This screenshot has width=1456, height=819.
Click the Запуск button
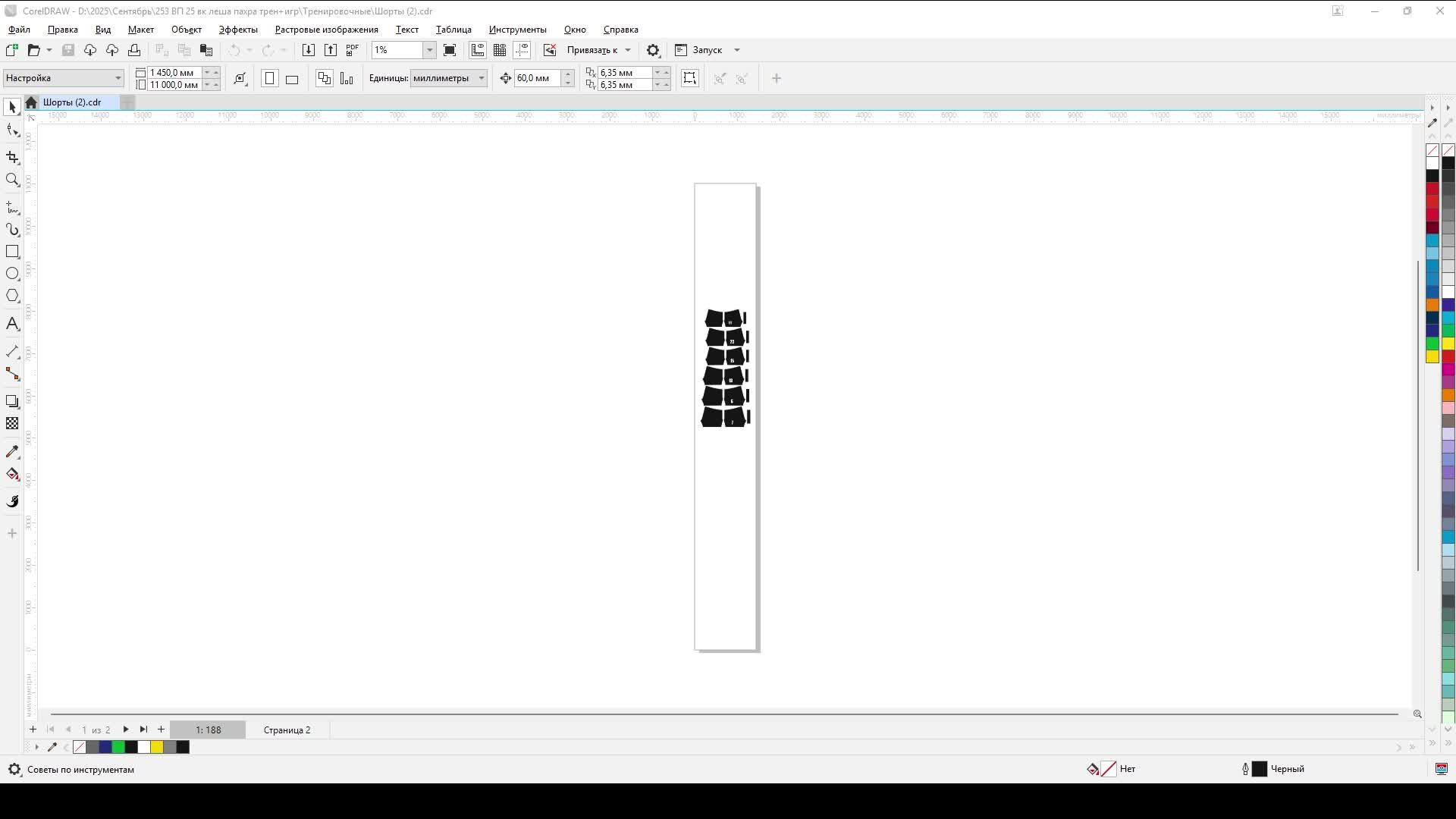point(705,49)
